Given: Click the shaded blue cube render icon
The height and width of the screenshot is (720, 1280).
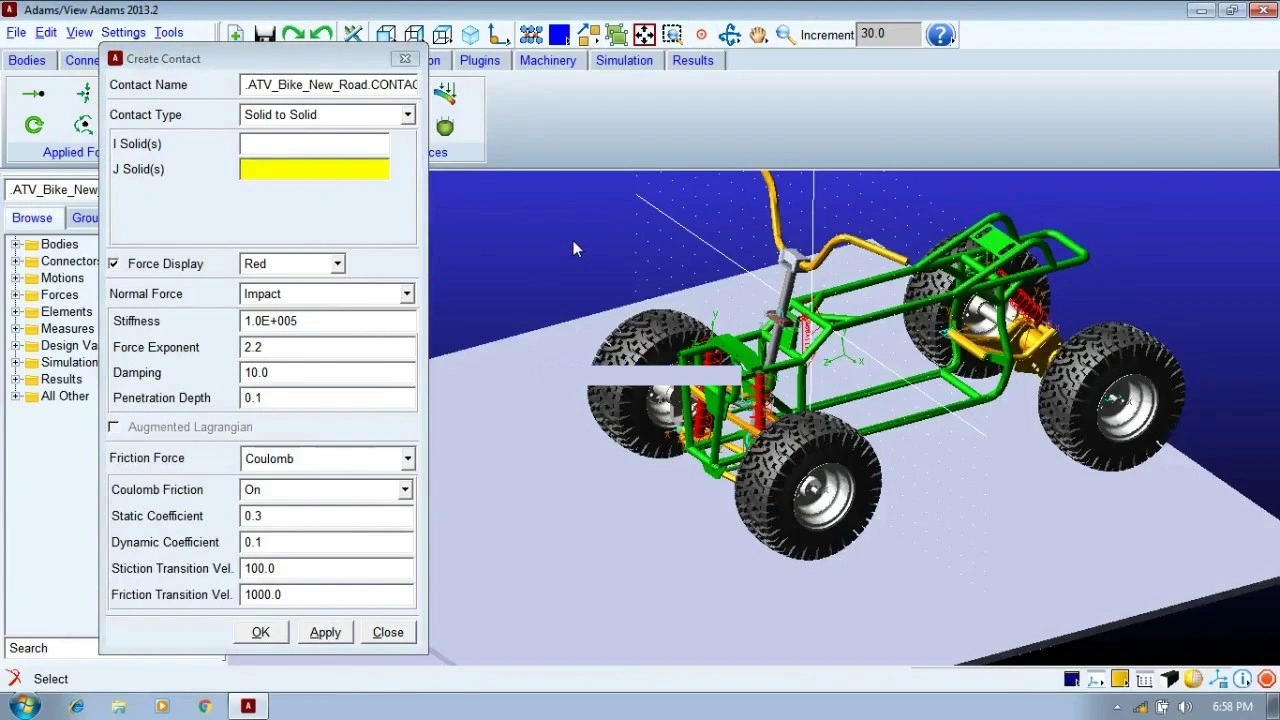Looking at the screenshot, I should [470, 35].
